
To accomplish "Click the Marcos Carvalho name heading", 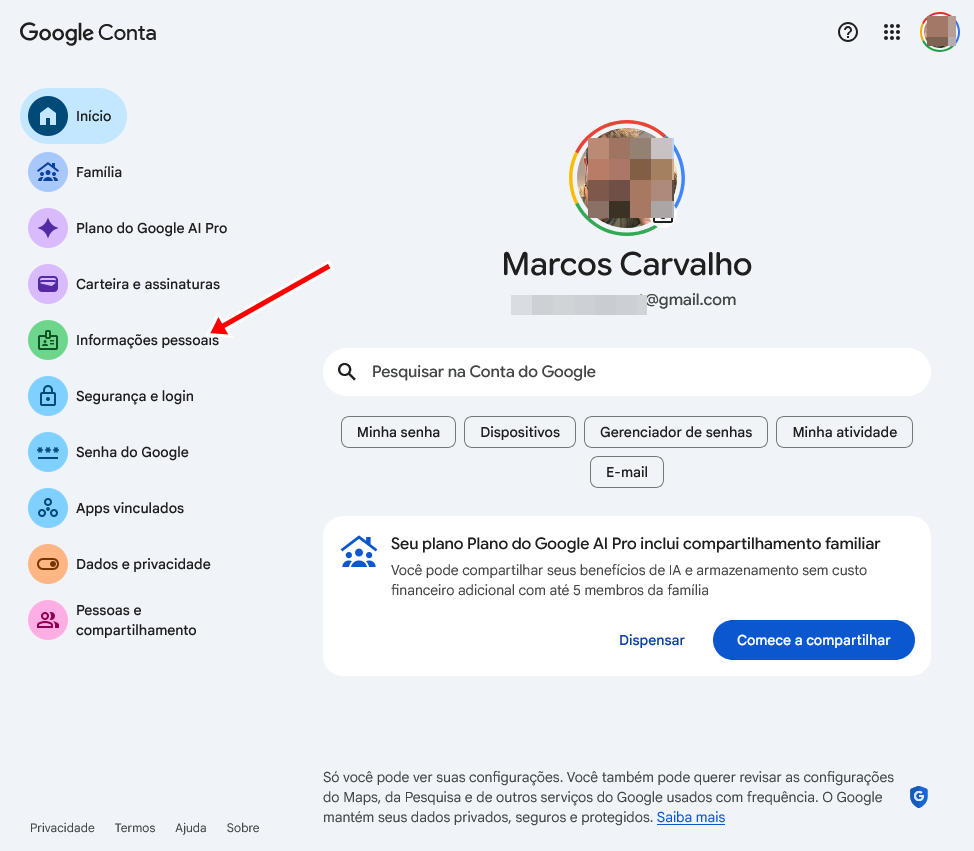I will tap(627, 264).
